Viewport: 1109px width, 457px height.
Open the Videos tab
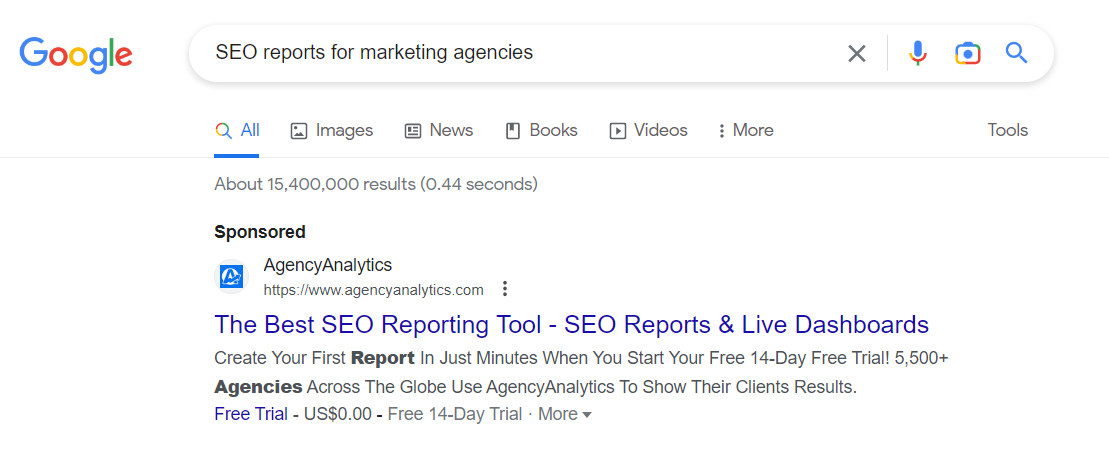click(x=649, y=130)
